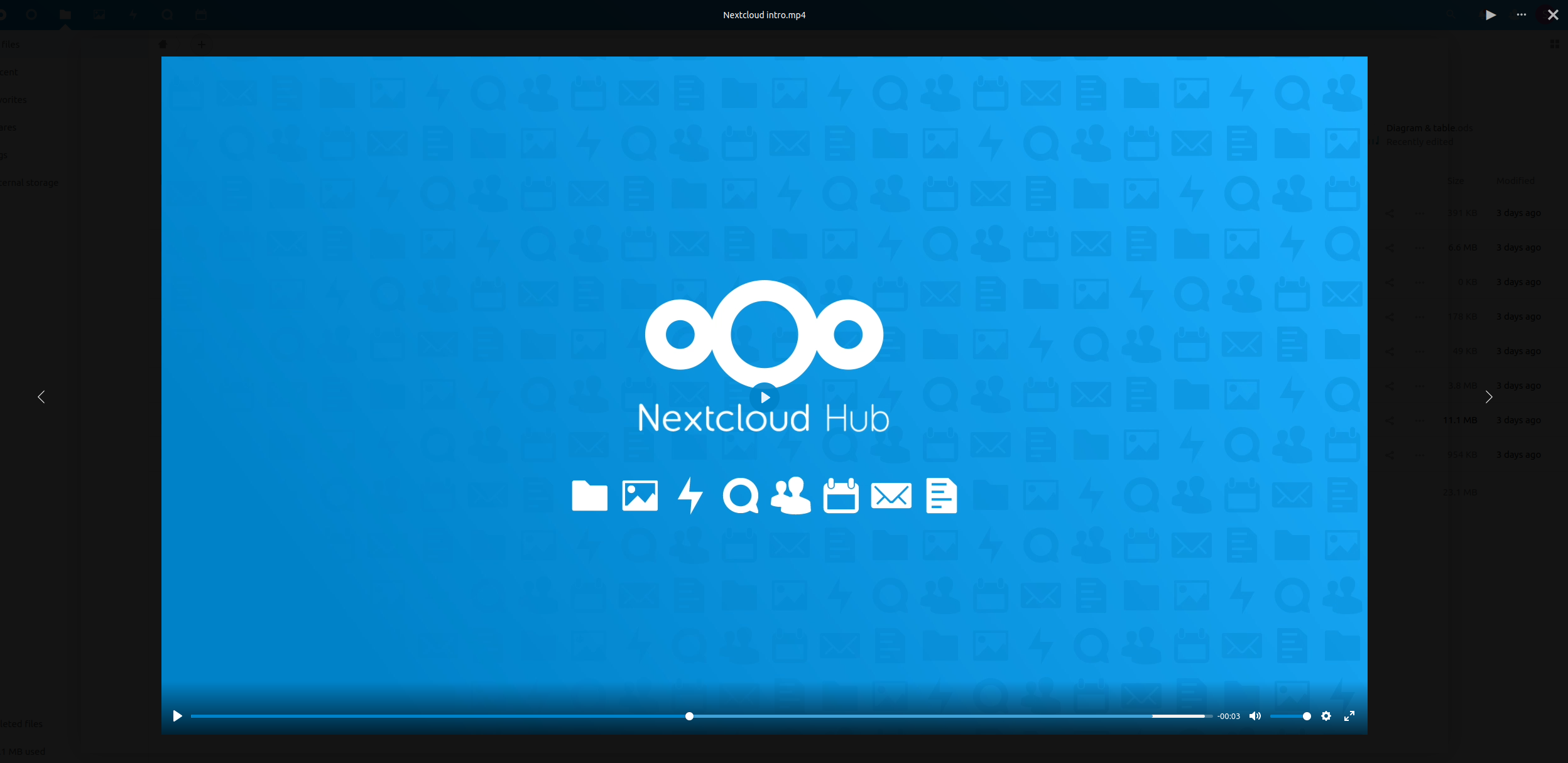Go to the next file with right arrow

[1489, 397]
